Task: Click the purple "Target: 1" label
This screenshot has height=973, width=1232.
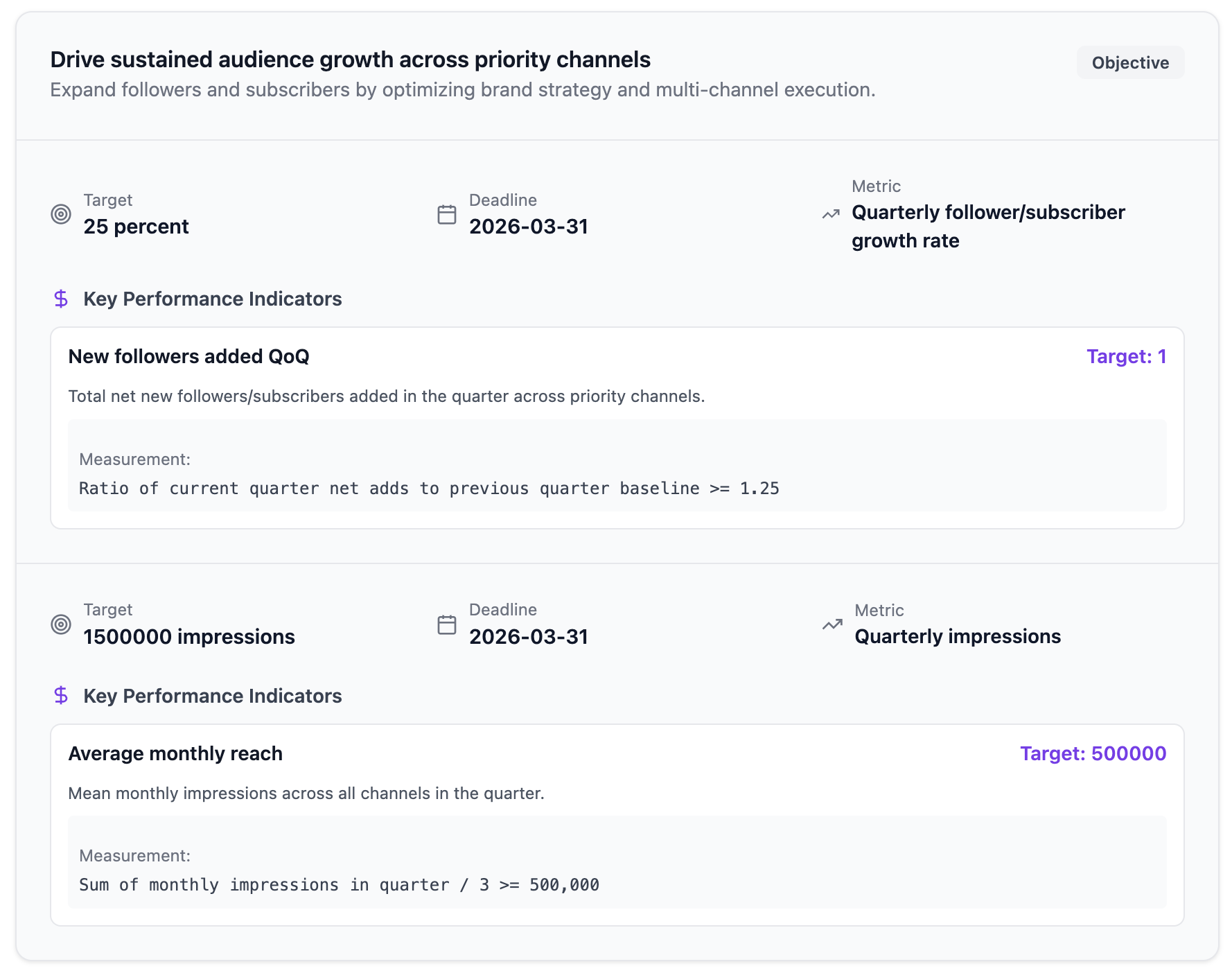Action: (1126, 356)
